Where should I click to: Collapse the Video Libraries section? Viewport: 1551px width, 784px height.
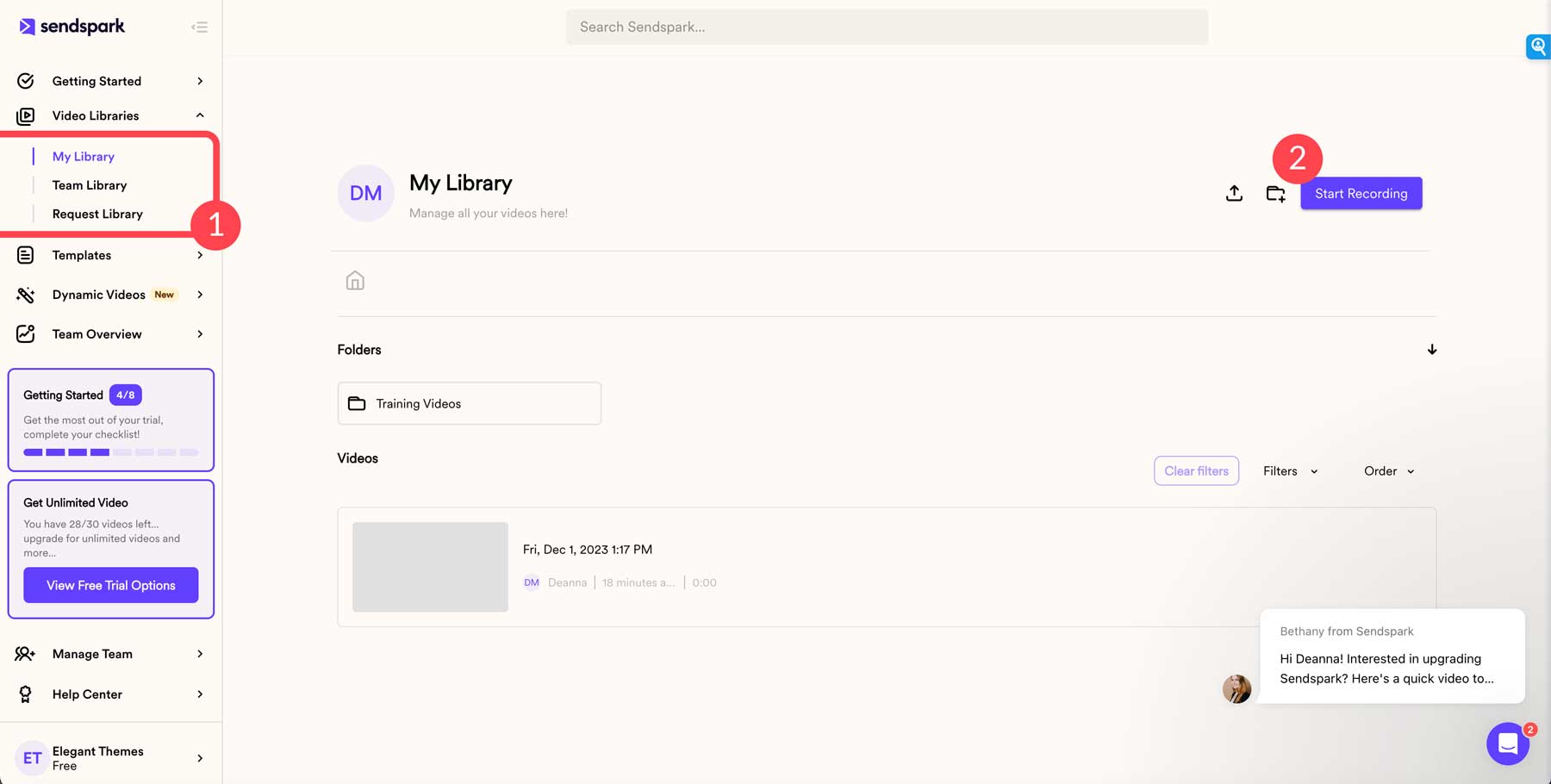click(199, 115)
